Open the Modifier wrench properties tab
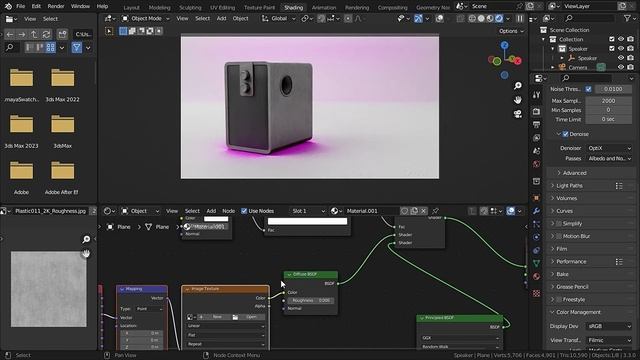This screenshot has height=360, width=640. [x=536, y=211]
